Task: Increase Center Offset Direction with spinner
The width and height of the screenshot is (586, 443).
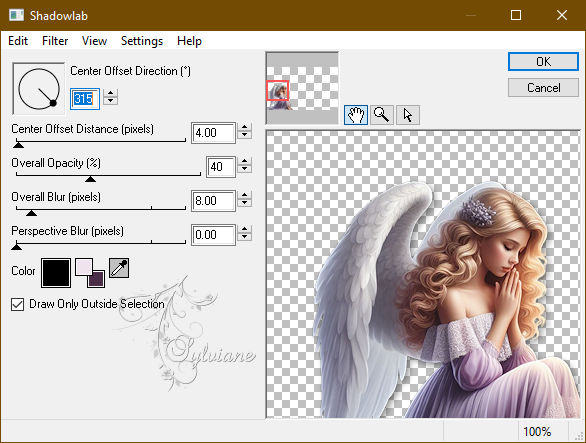Action: tap(111, 93)
